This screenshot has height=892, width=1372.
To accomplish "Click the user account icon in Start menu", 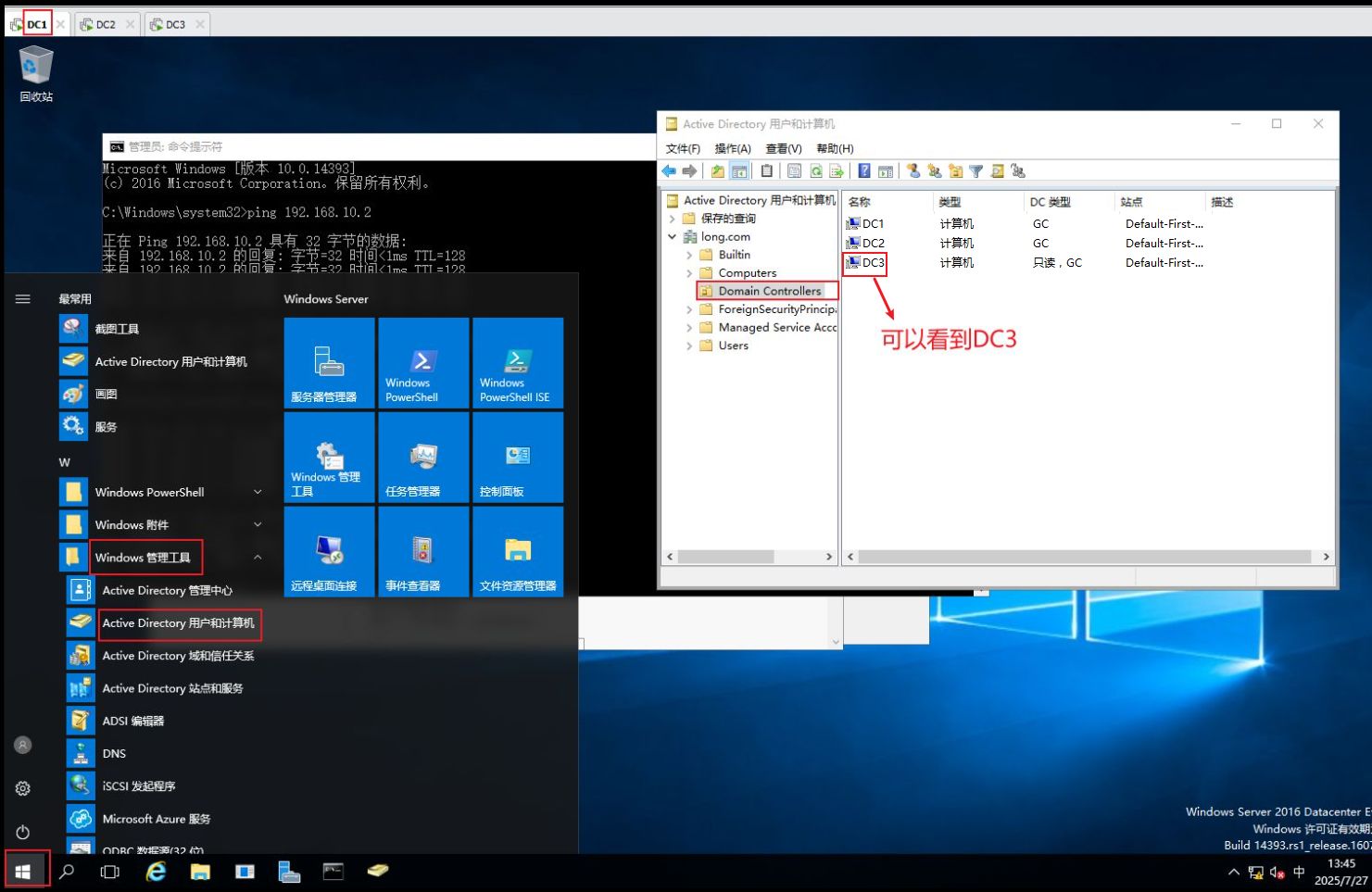I will pyautogui.click(x=23, y=745).
